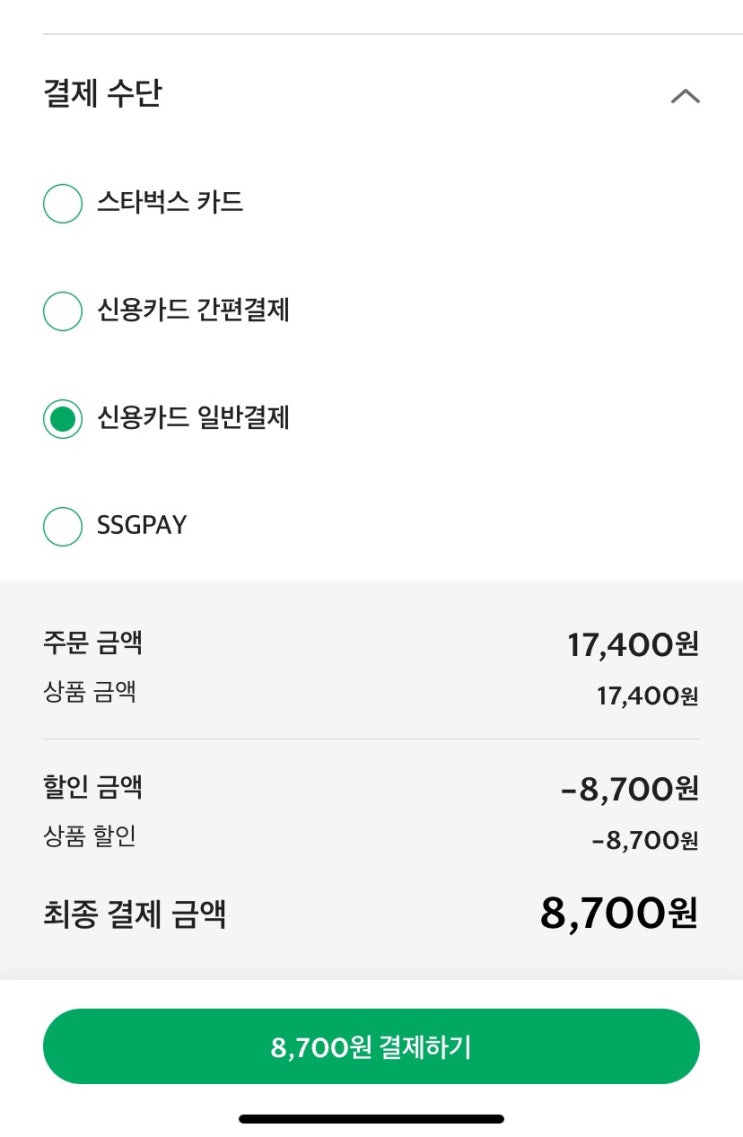This screenshot has width=743, height=1137.
Task: Click the 최종 결제 금액 label
Action: coord(135,914)
